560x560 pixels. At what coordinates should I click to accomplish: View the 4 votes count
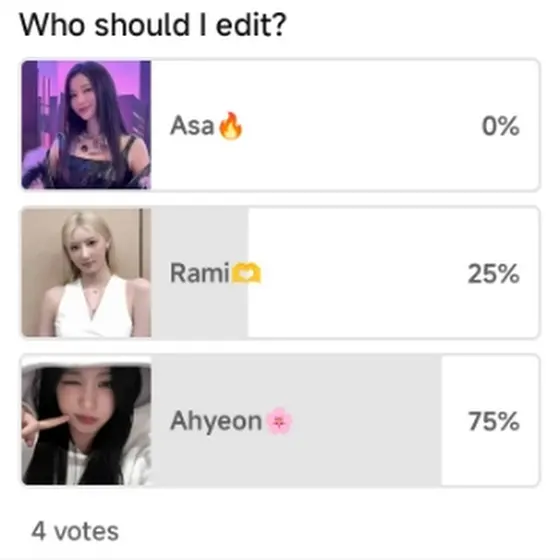coord(75,531)
